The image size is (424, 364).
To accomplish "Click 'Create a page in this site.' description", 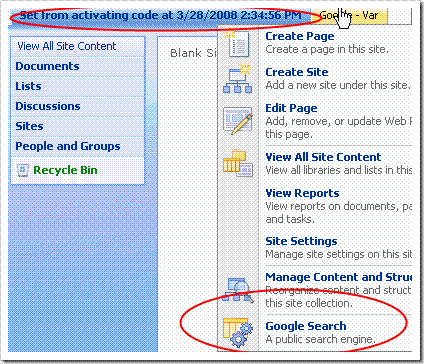I will [327, 49].
